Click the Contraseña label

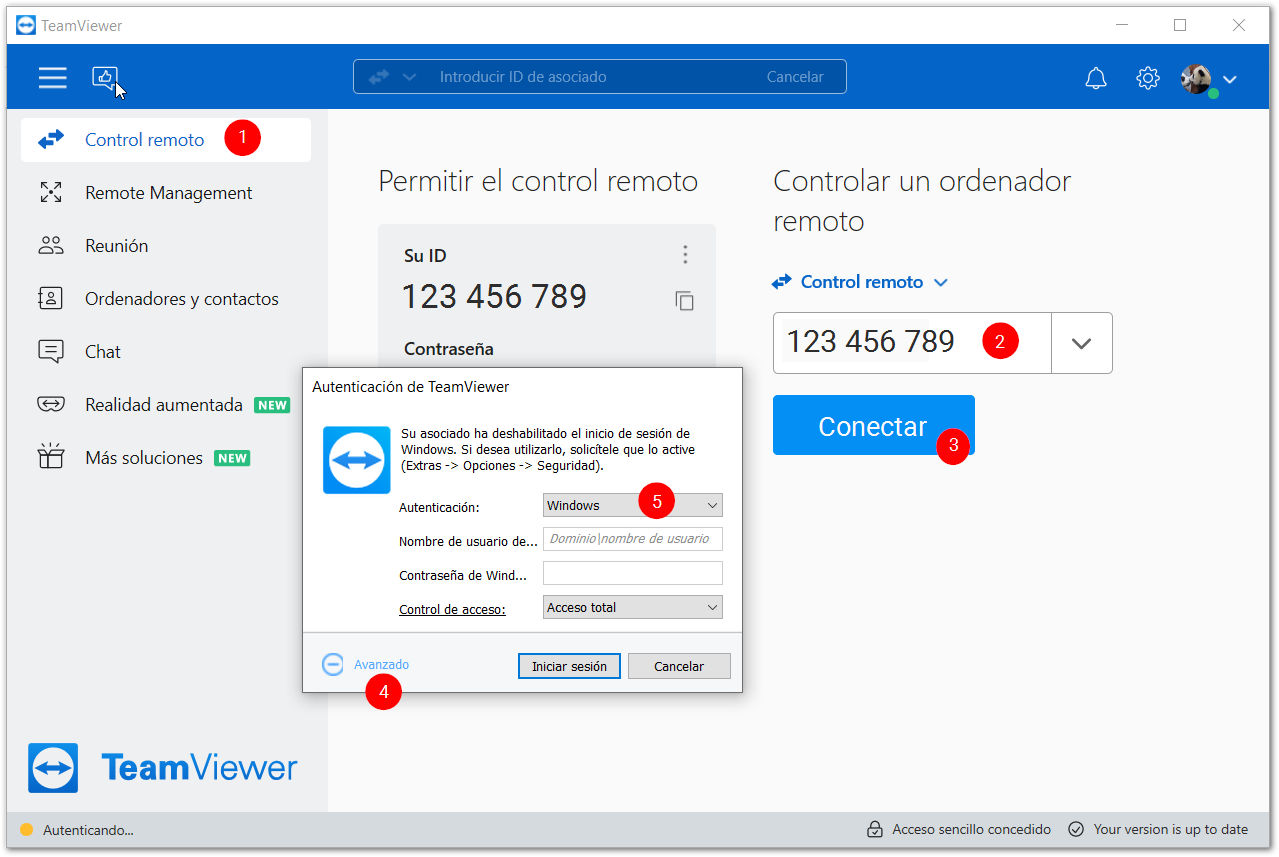coord(449,349)
